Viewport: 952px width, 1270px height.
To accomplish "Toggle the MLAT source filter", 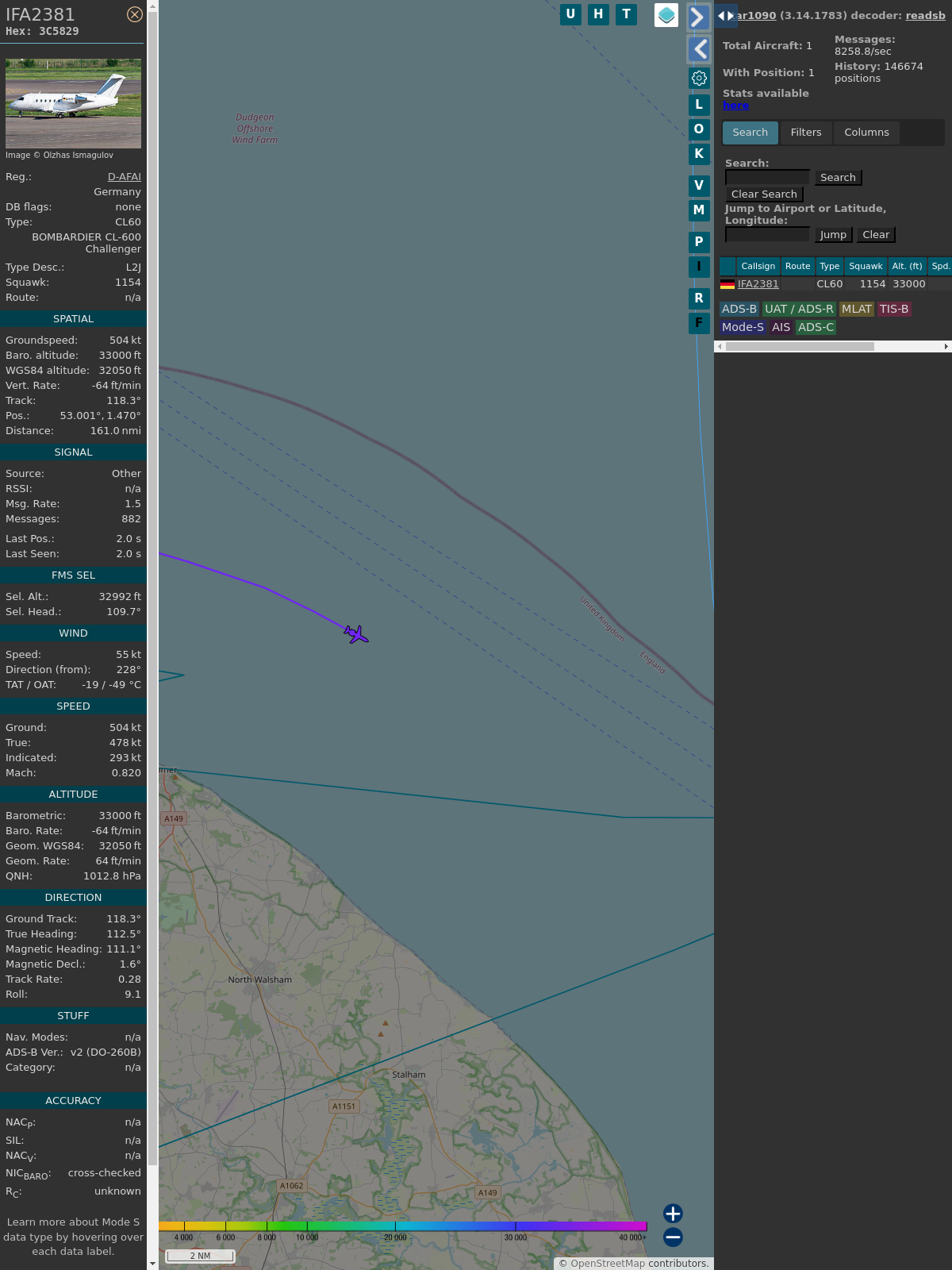I will tap(856, 310).
